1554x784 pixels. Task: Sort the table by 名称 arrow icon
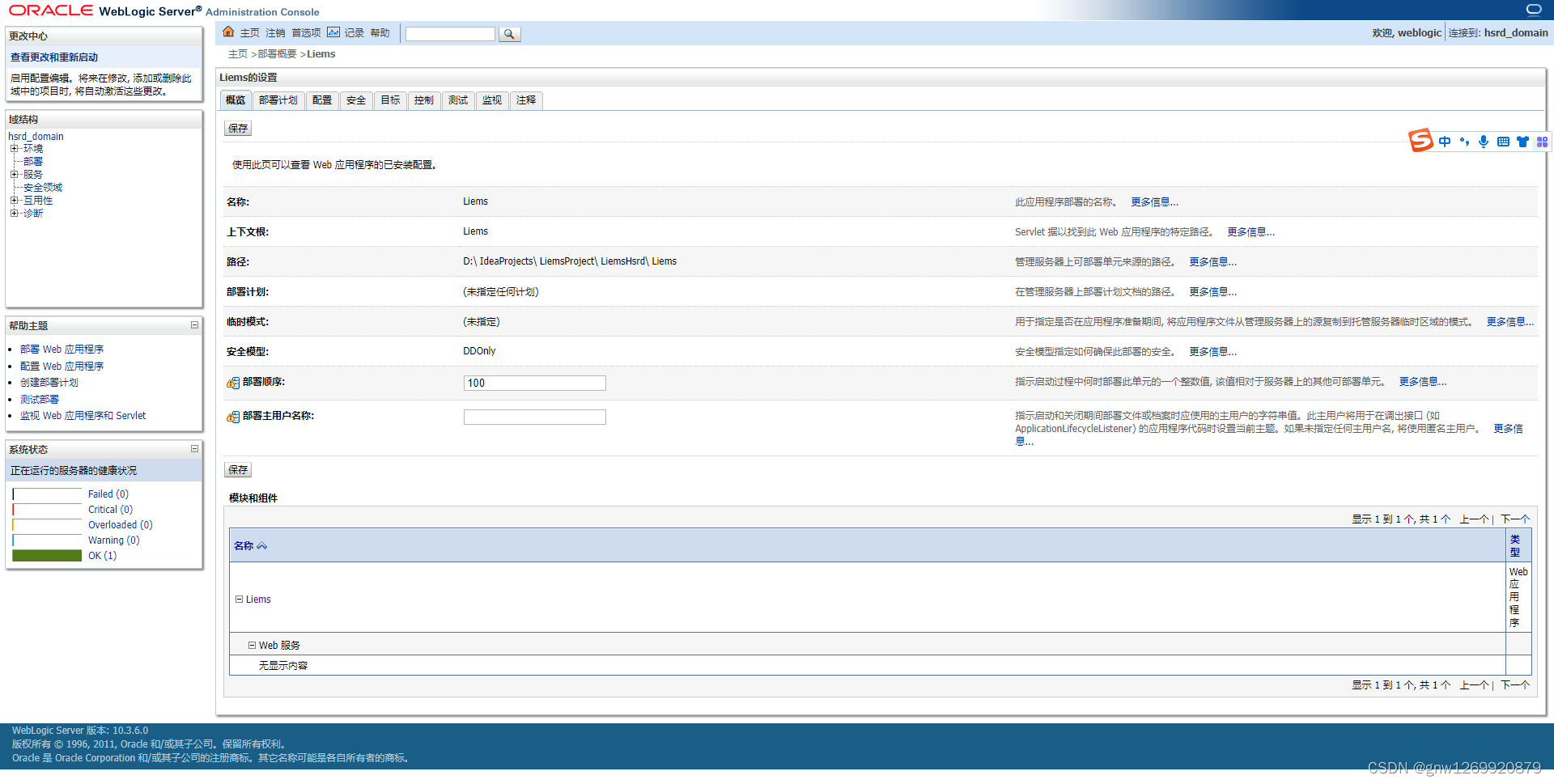point(261,546)
